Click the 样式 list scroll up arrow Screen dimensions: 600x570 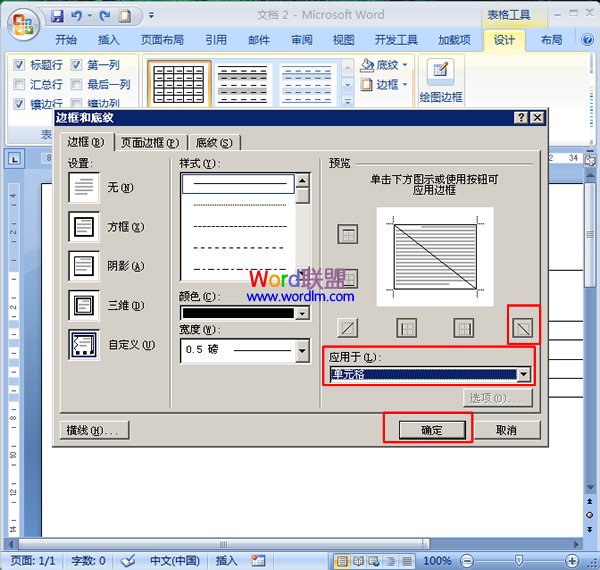click(x=302, y=181)
